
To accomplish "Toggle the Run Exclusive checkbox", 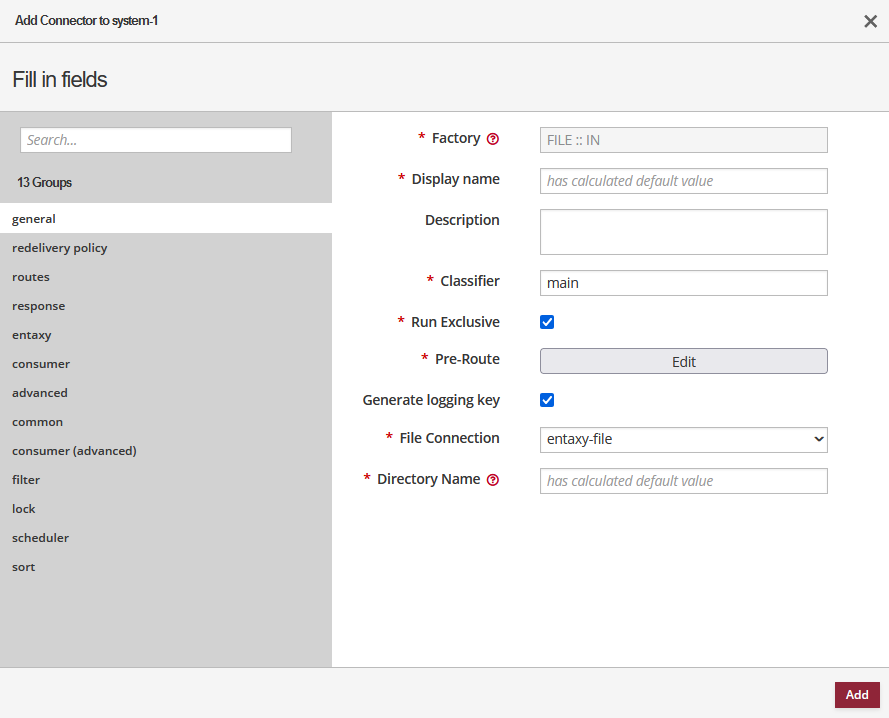I will pos(547,322).
